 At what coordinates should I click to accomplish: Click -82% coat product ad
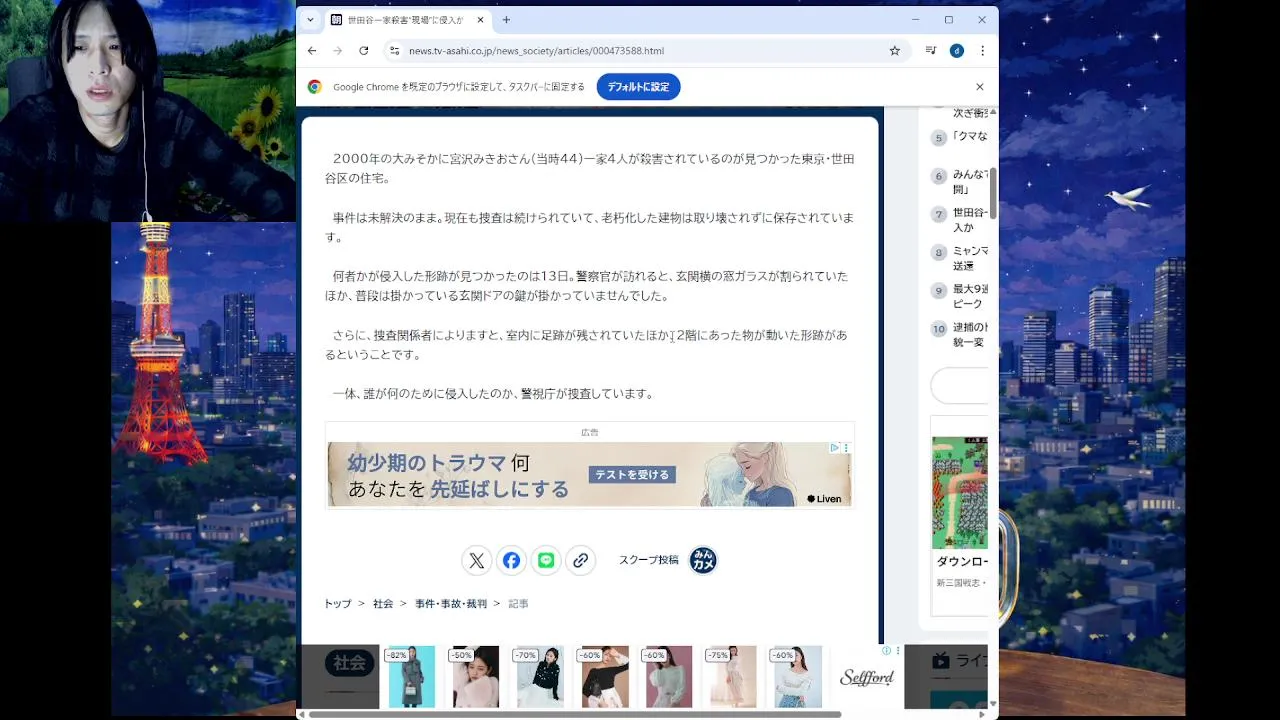pos(411,677)
